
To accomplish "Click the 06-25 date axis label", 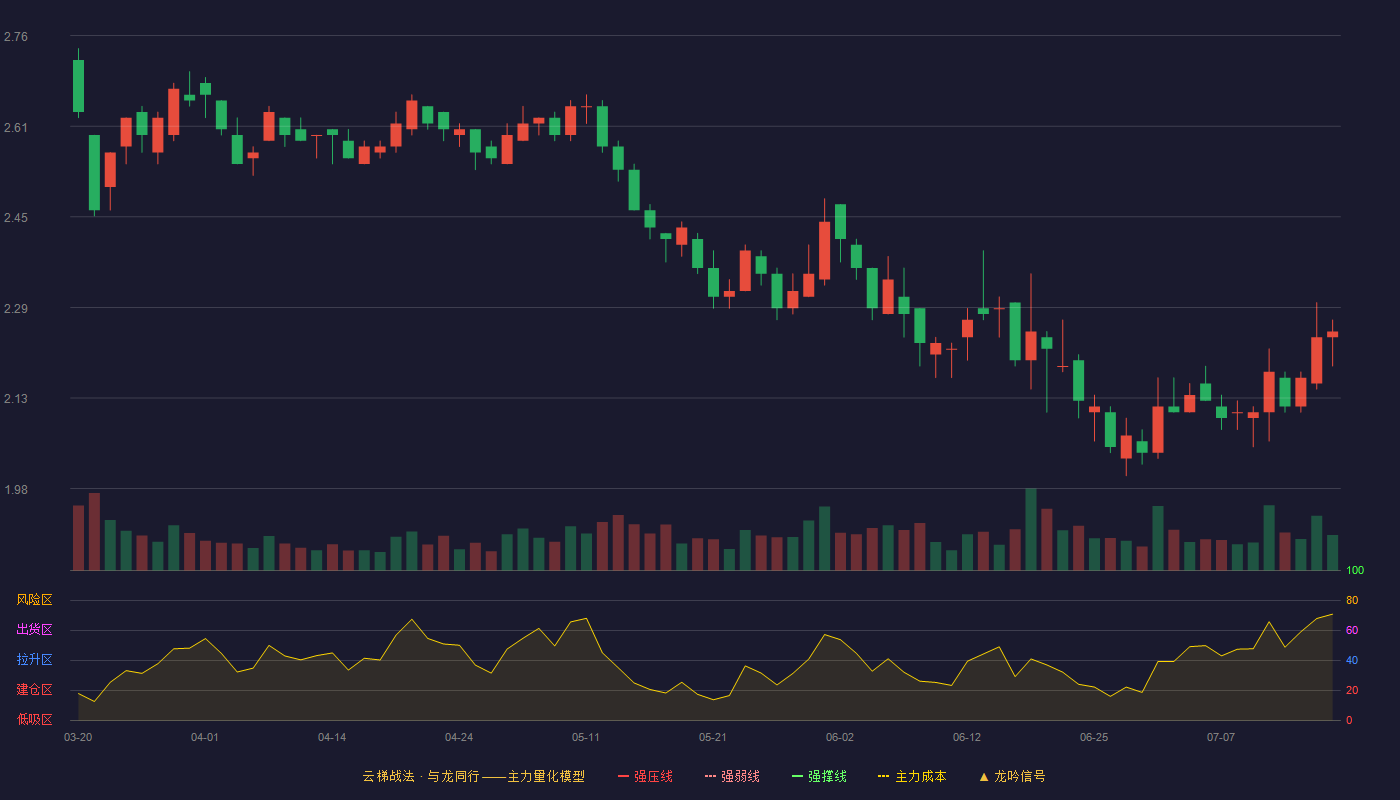I will (x=1094, y=738).
